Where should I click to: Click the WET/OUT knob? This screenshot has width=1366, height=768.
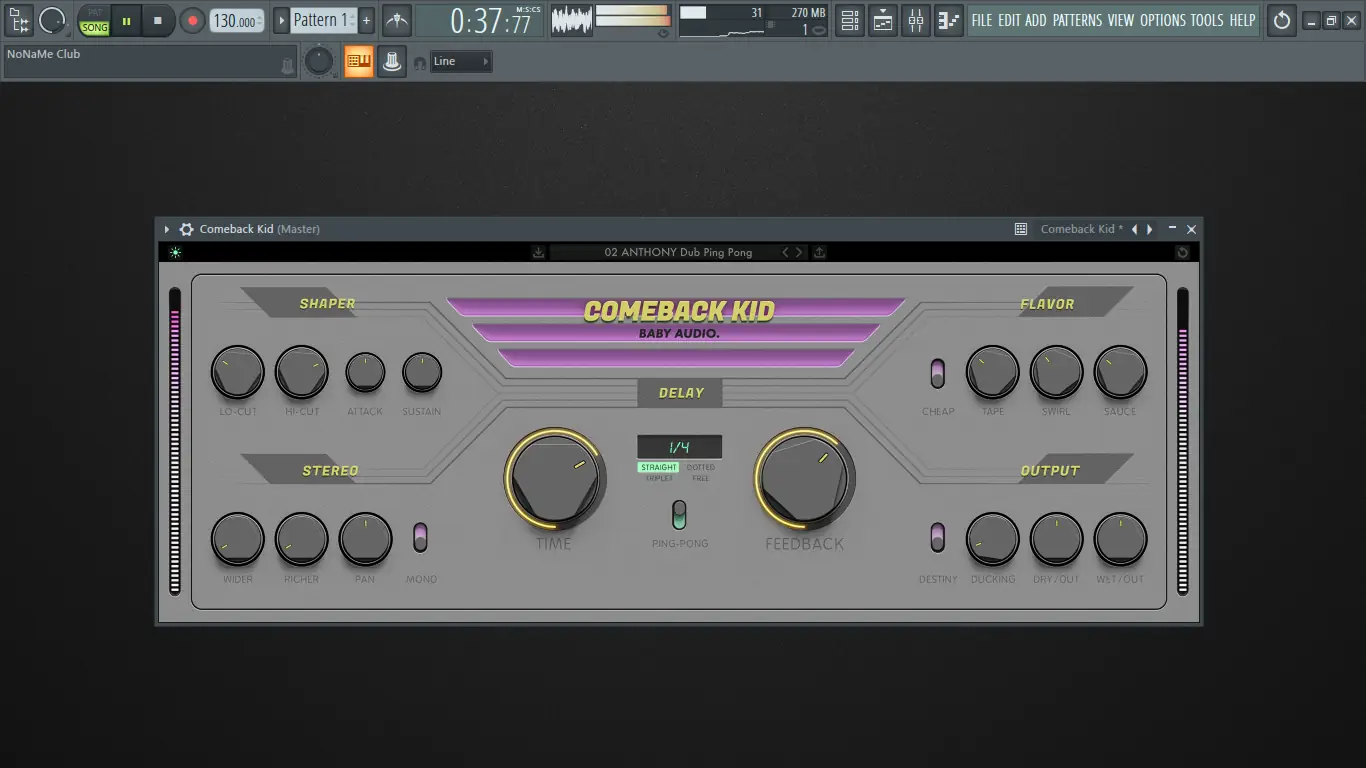(x=1121, y=540)
